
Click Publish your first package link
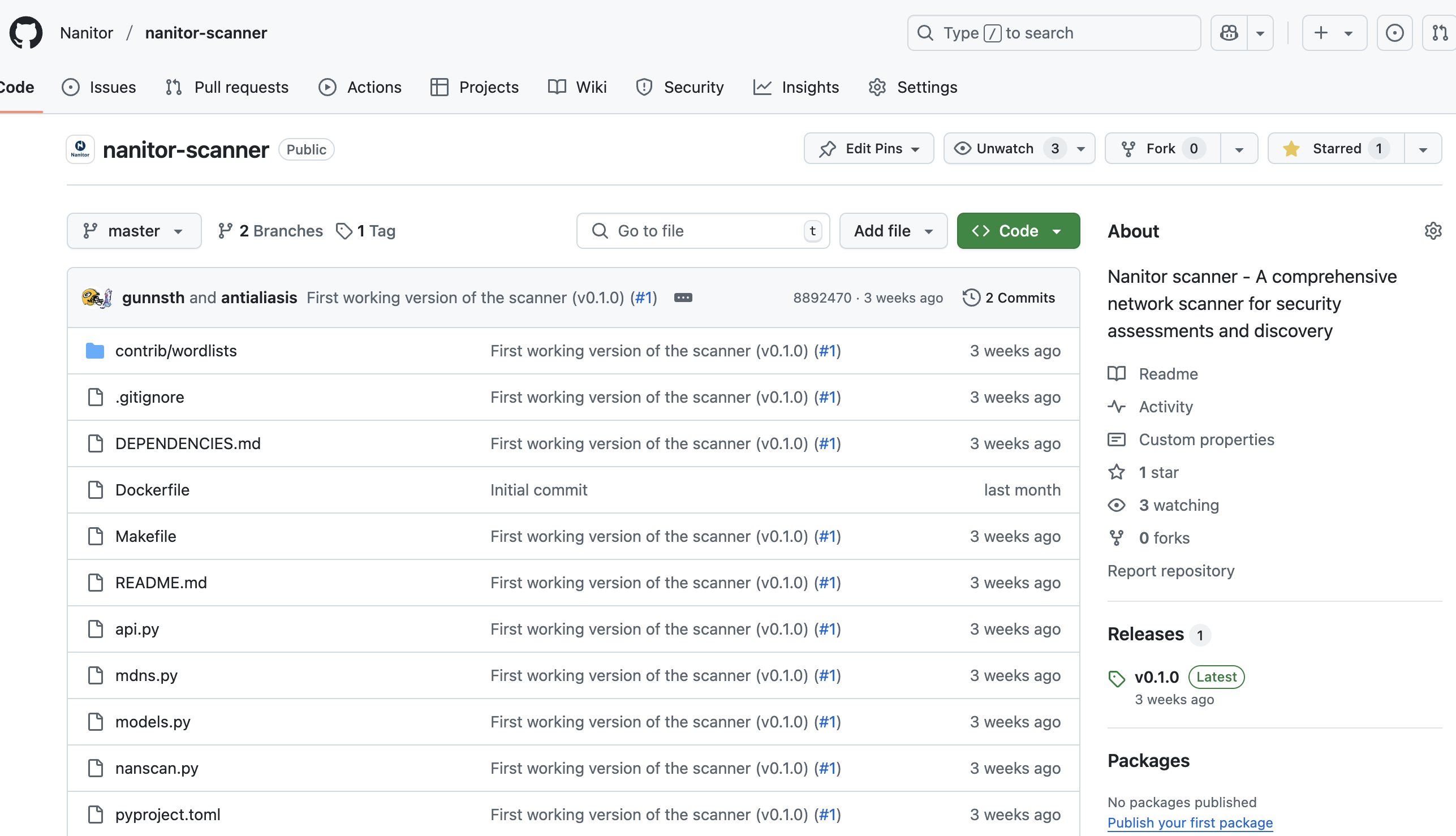click(x=1190, y=822)
